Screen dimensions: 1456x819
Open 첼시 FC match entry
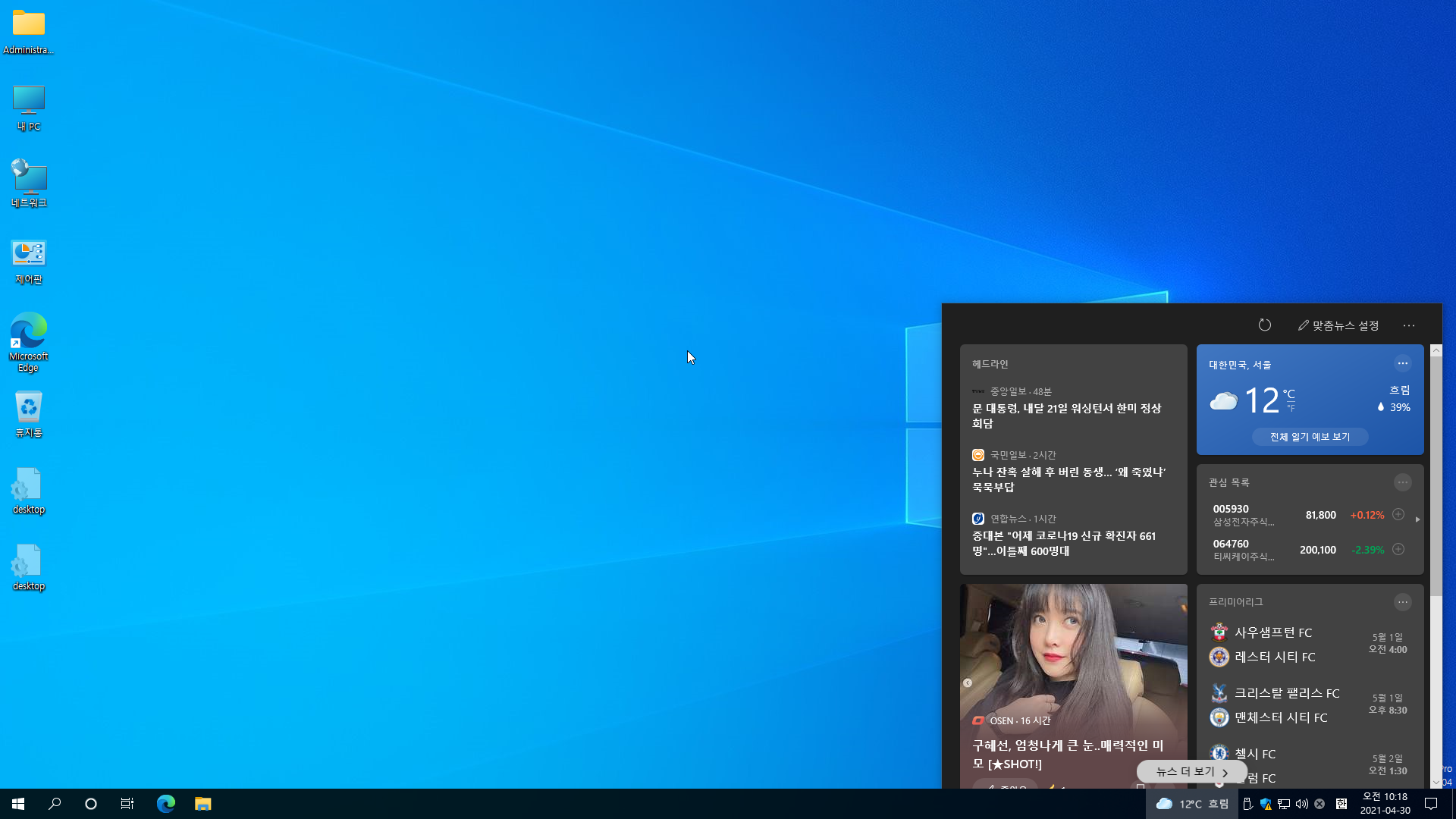pos(1255,754)
